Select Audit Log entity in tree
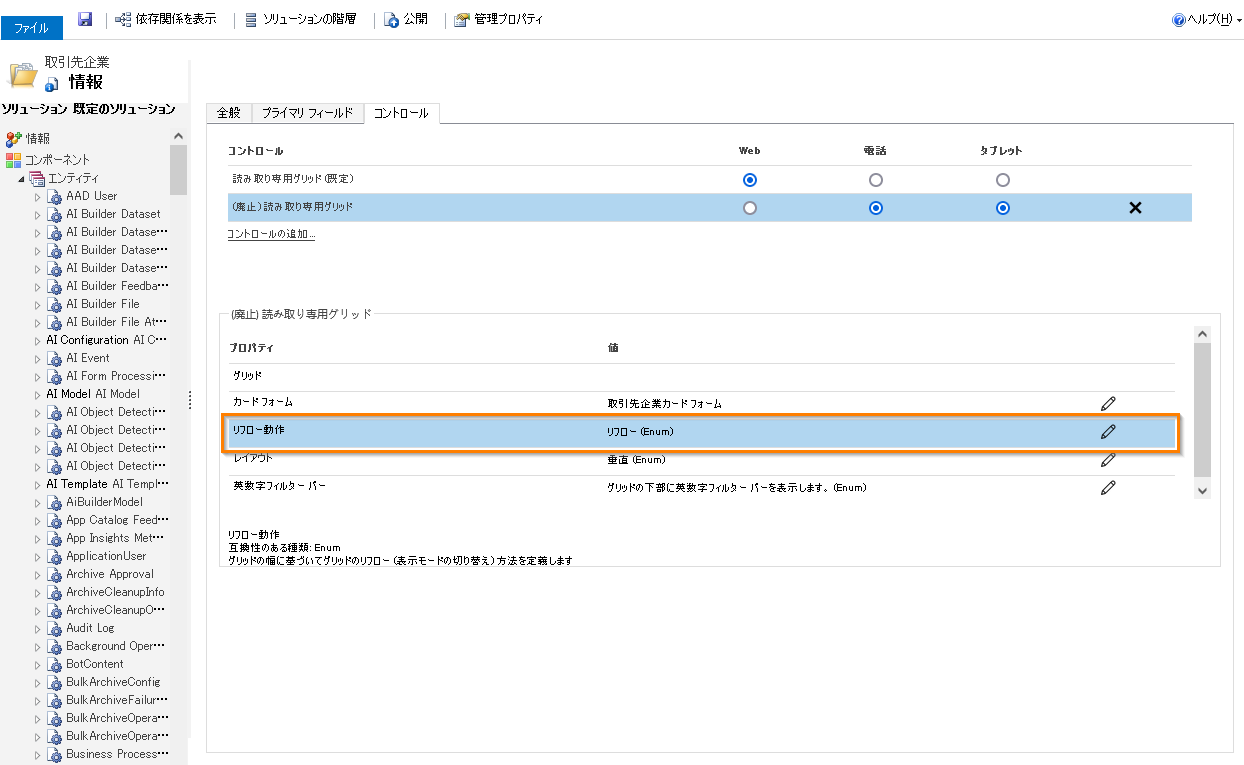 pos(90,628)
